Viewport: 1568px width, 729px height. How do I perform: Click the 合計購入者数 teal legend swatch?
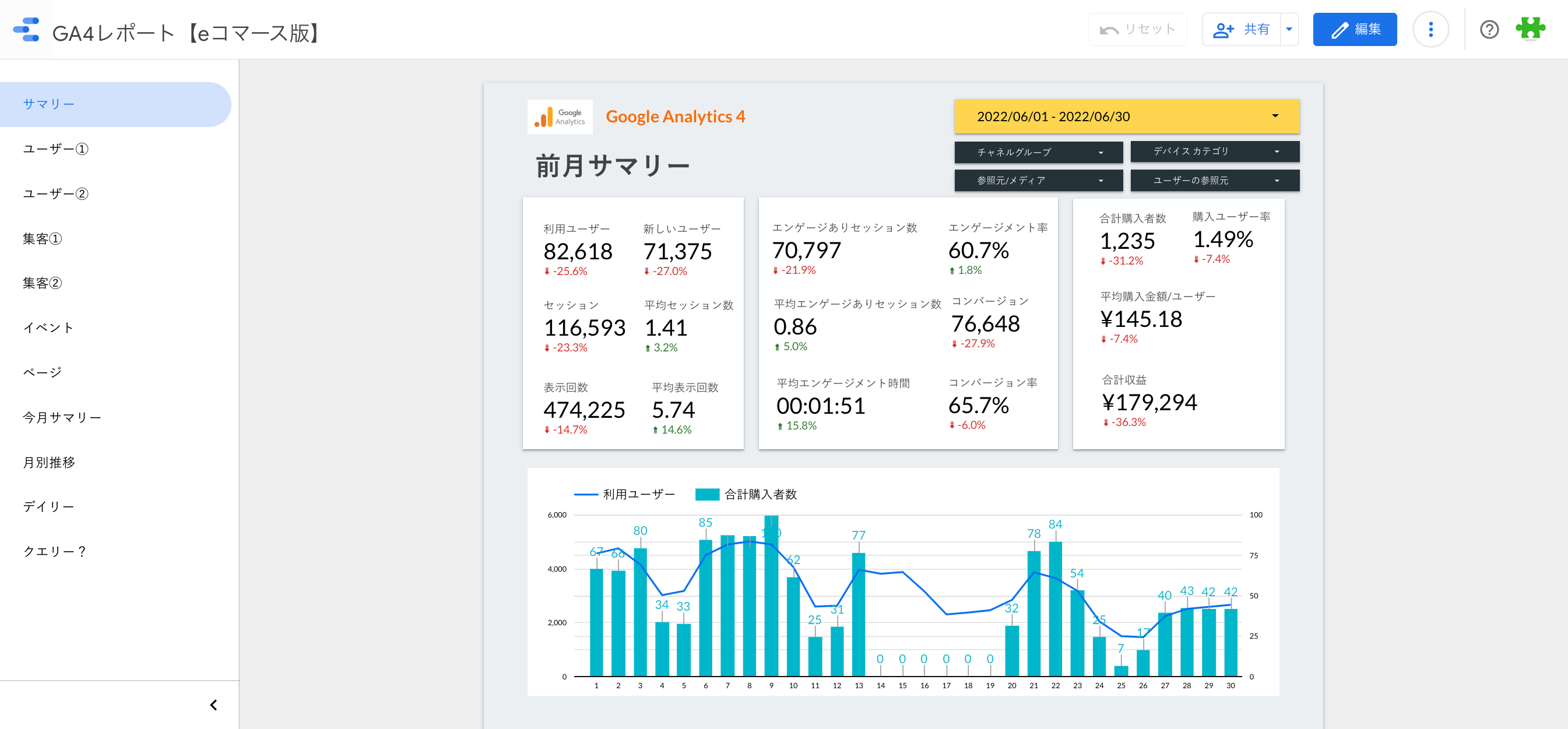pyautogui.click(x=706, y=494)
